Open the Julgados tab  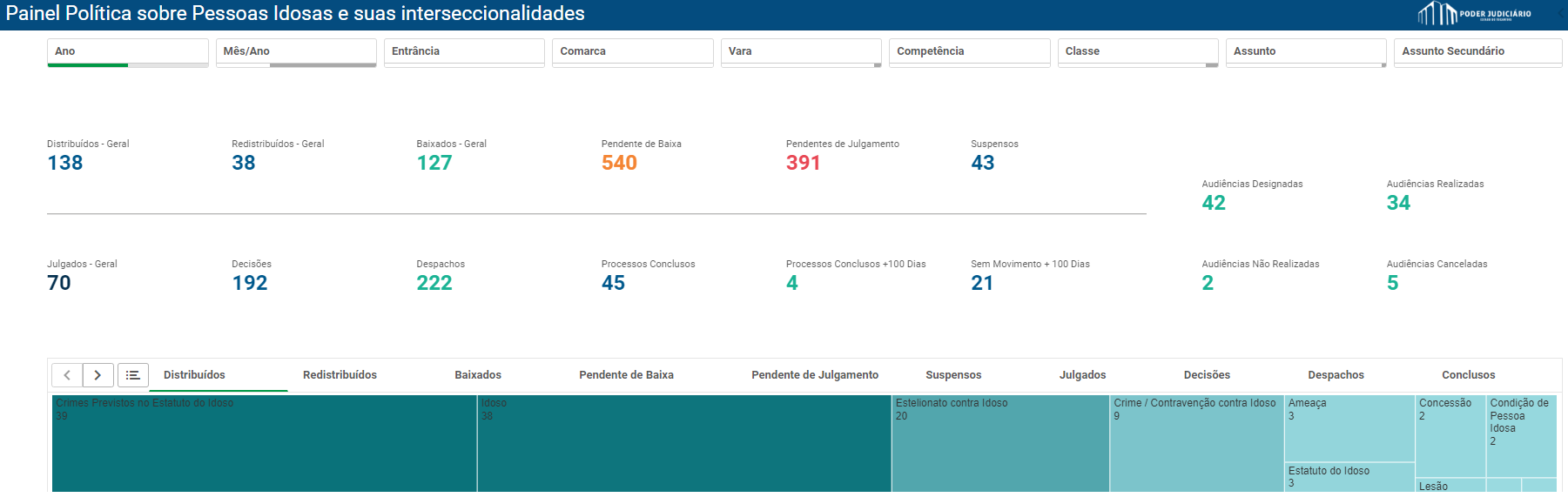pos(1082,375)
